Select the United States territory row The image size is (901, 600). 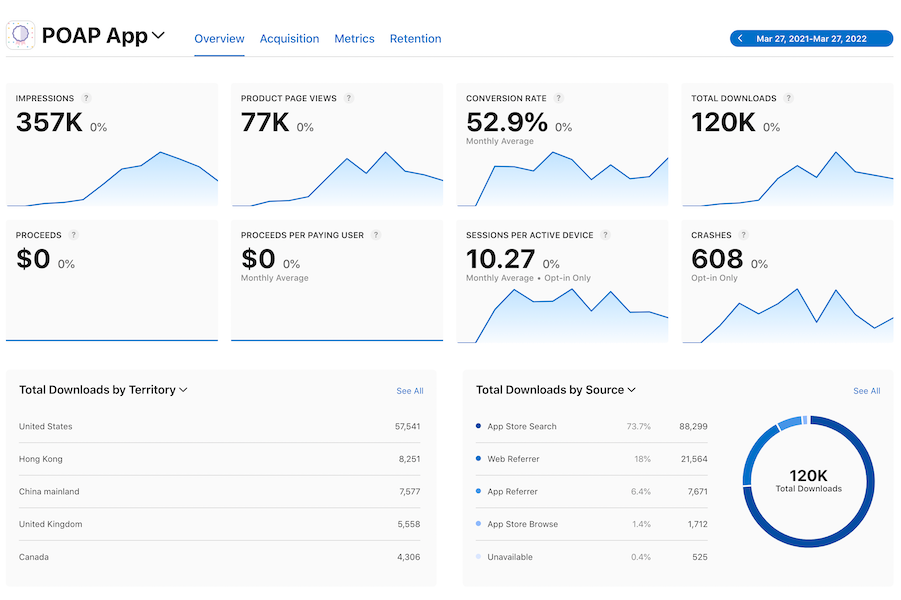220,426
